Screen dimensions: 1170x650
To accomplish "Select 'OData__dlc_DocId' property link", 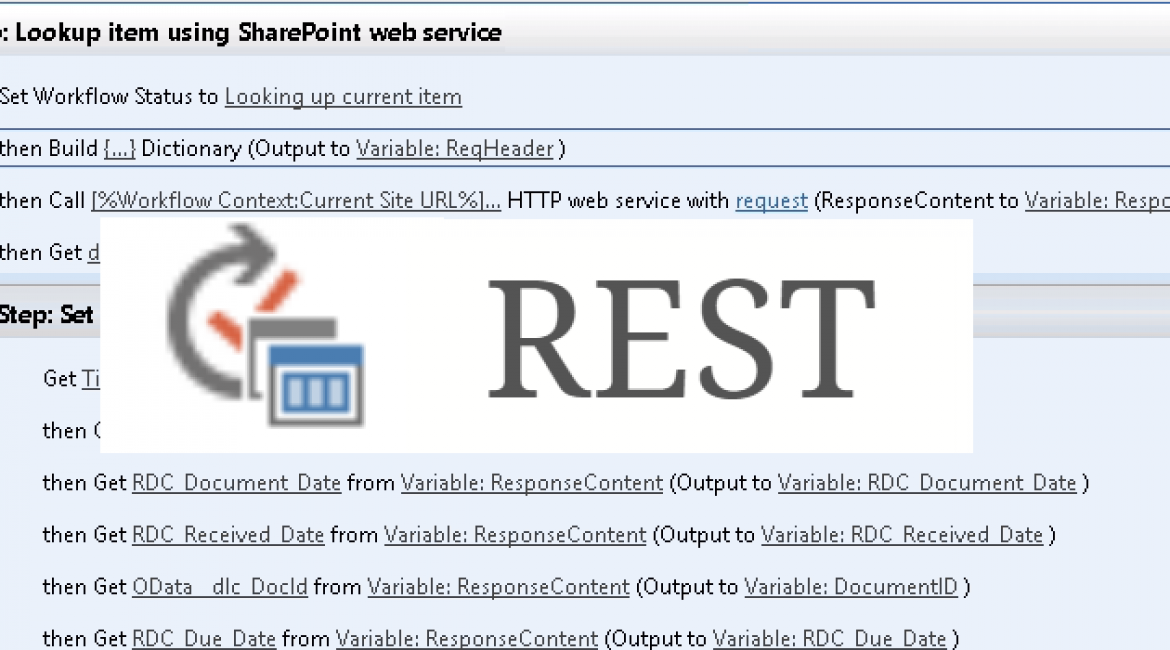I will (220, 587).
